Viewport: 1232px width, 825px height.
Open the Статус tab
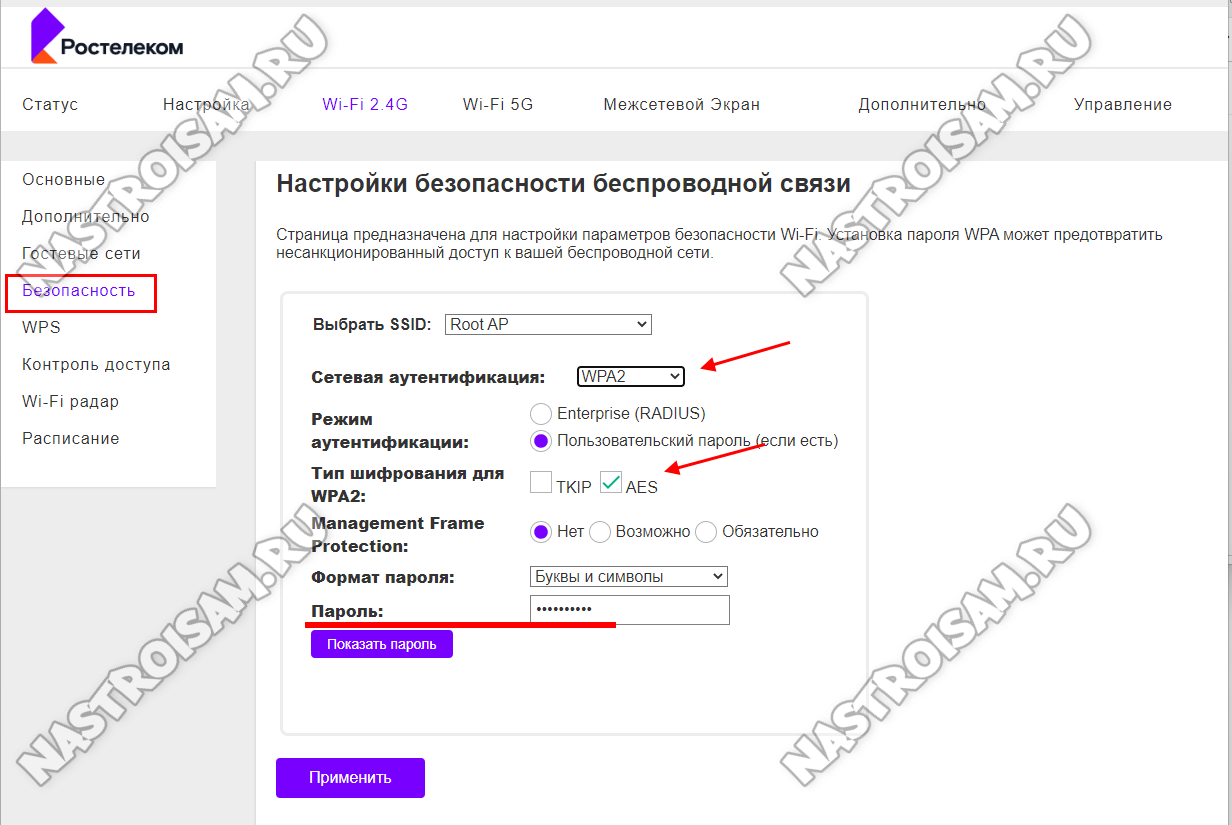coord(50,104)
